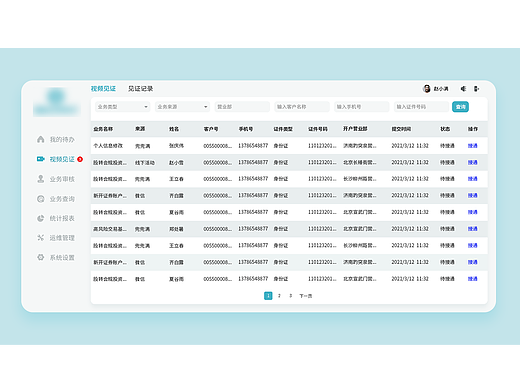This screenshot has height=390, width=520.
Task: Focus the 输入证件号码 field
Action: pyautogui.click(x=421, y=107)
